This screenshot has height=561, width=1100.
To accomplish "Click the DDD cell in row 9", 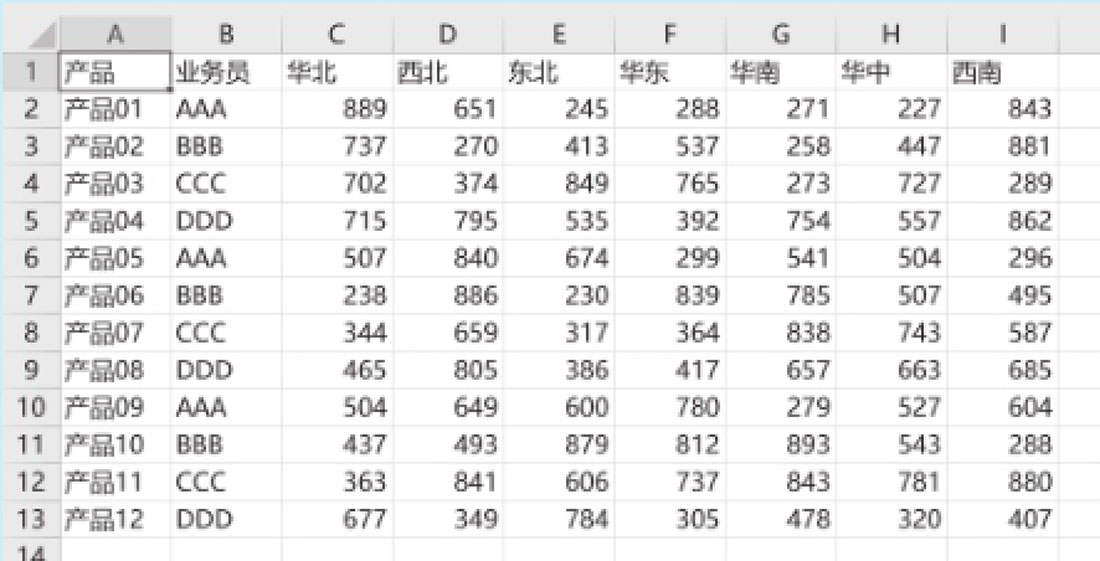I will [226, 371].
